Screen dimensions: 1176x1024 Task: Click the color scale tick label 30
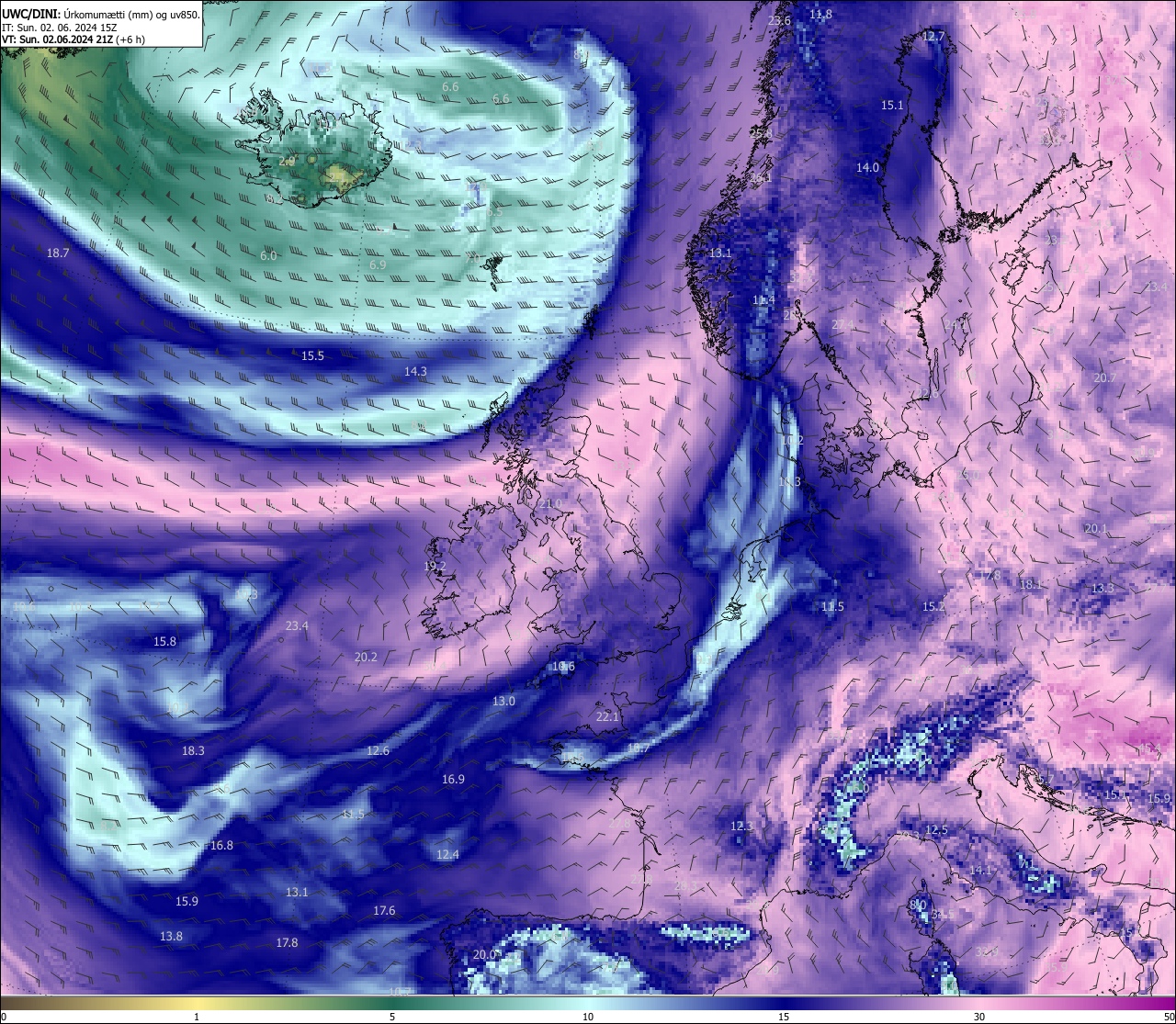(x=979, y=1017)
